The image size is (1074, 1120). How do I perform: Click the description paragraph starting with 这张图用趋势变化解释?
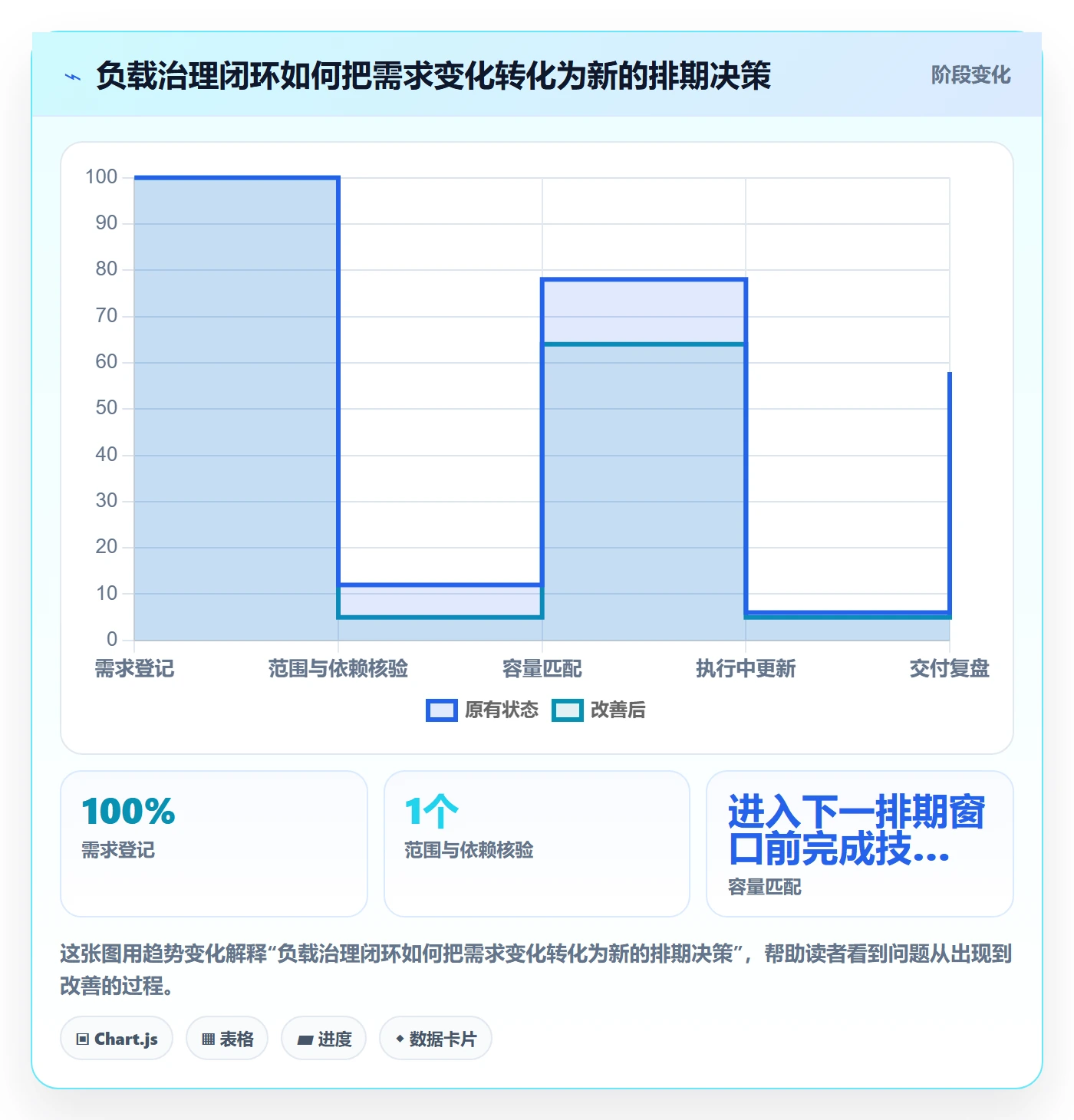click(x=536, y=970)
